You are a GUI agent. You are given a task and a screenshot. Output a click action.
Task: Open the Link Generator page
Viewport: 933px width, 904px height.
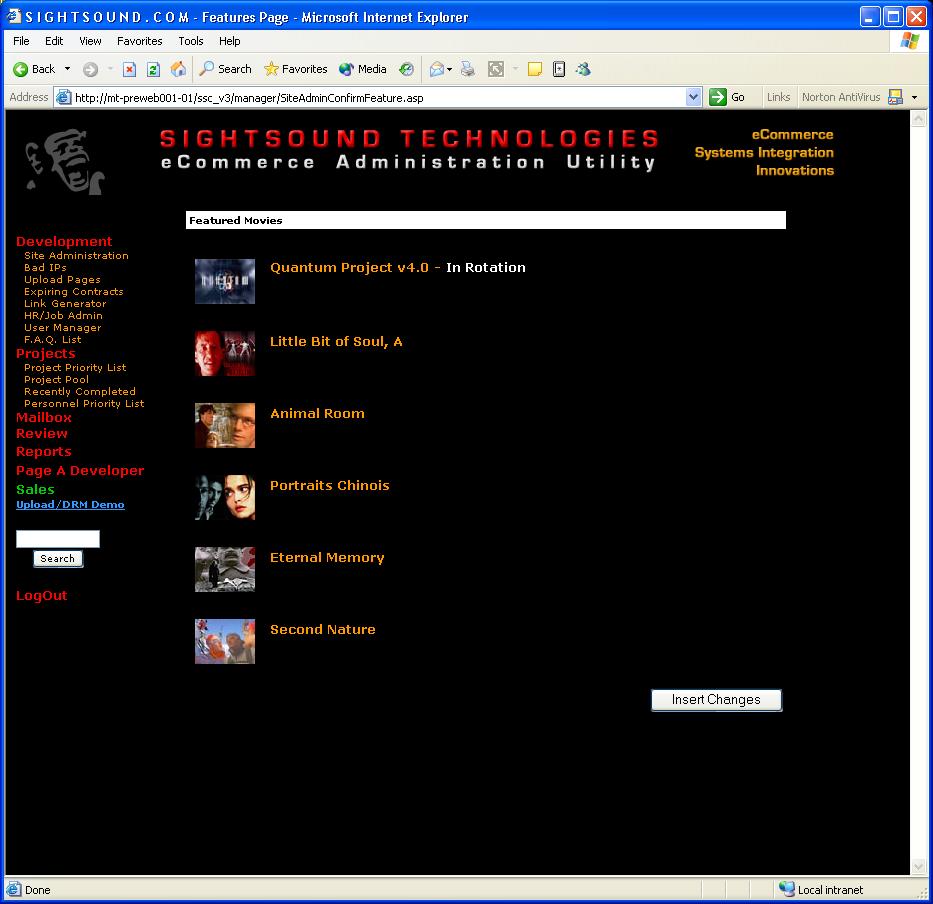click(x=65, y=304)
